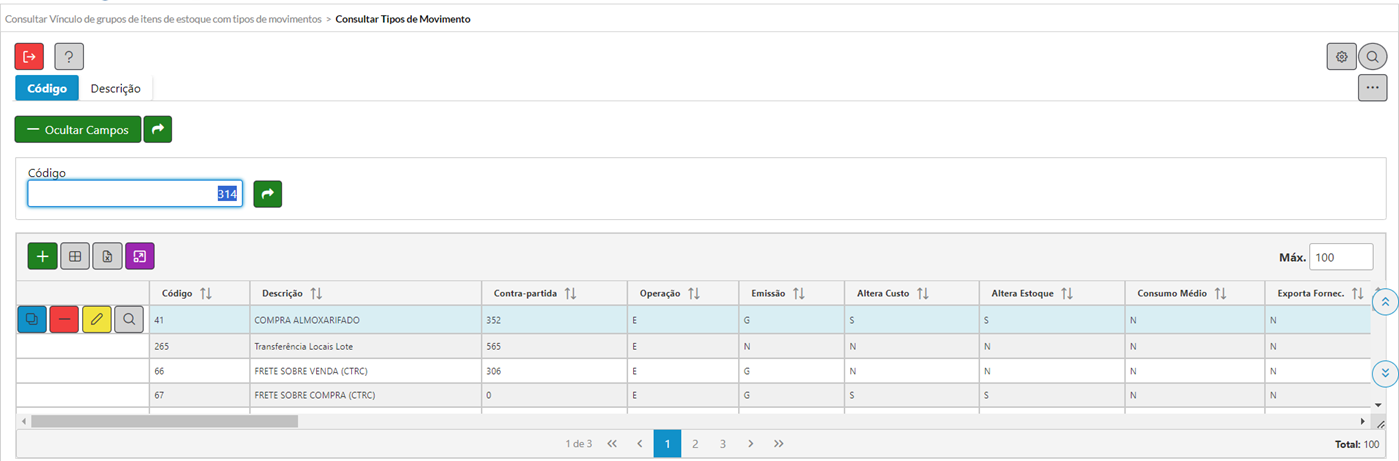Open settings via the gear icon
This screenshot has width=1399, height=461.
coord(1341,57)
